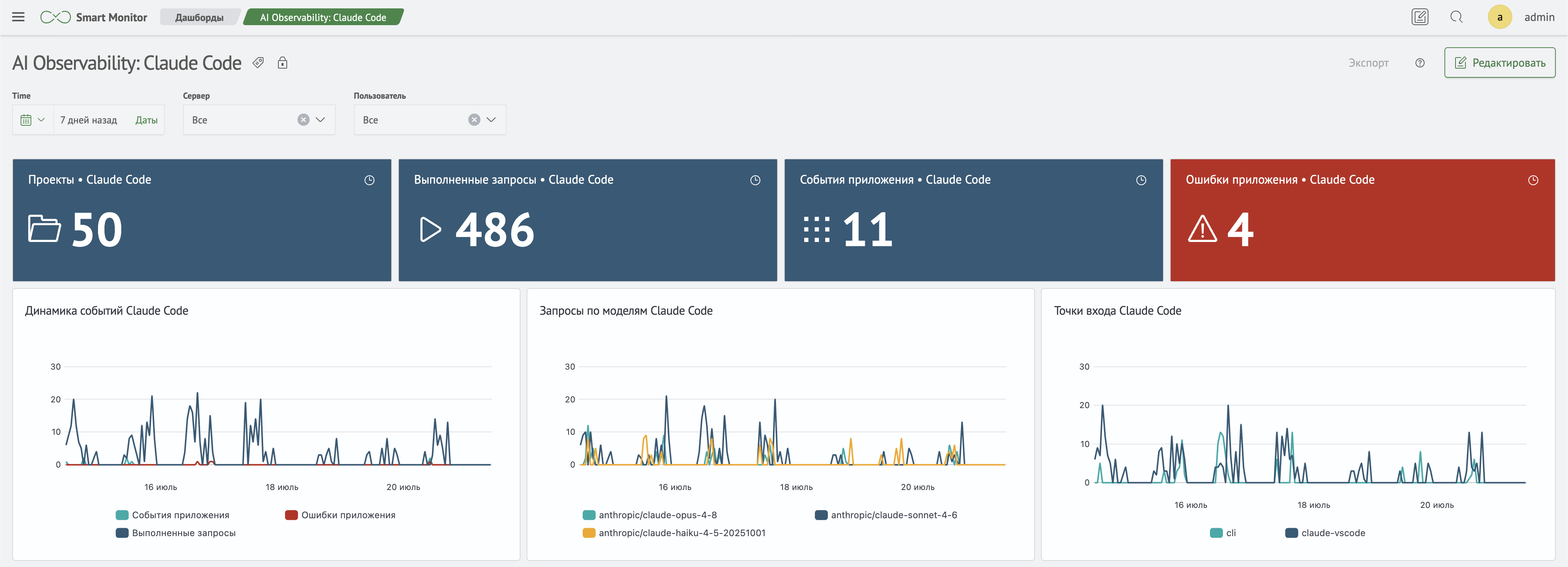Viewport: 1568px width, 567px height.
Task: Click the Проекты value 50
Action: pos(97,230)
